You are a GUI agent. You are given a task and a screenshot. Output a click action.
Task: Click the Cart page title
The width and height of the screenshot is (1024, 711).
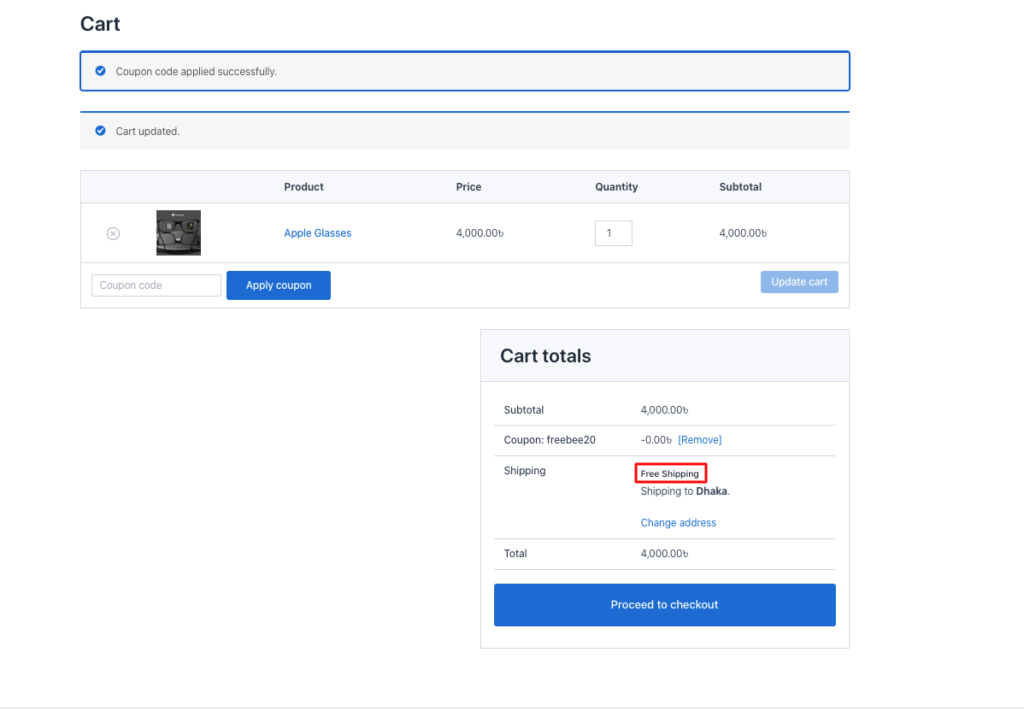[x=100, y=24]
